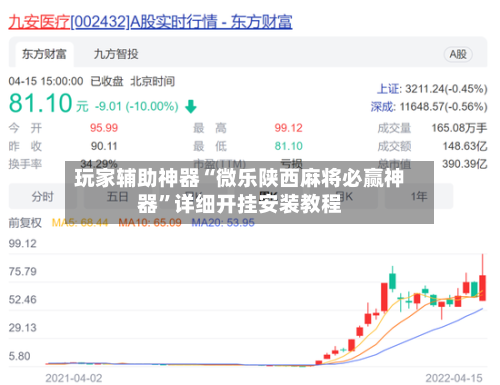Click the 最高 value 99.12

point(288,128)
